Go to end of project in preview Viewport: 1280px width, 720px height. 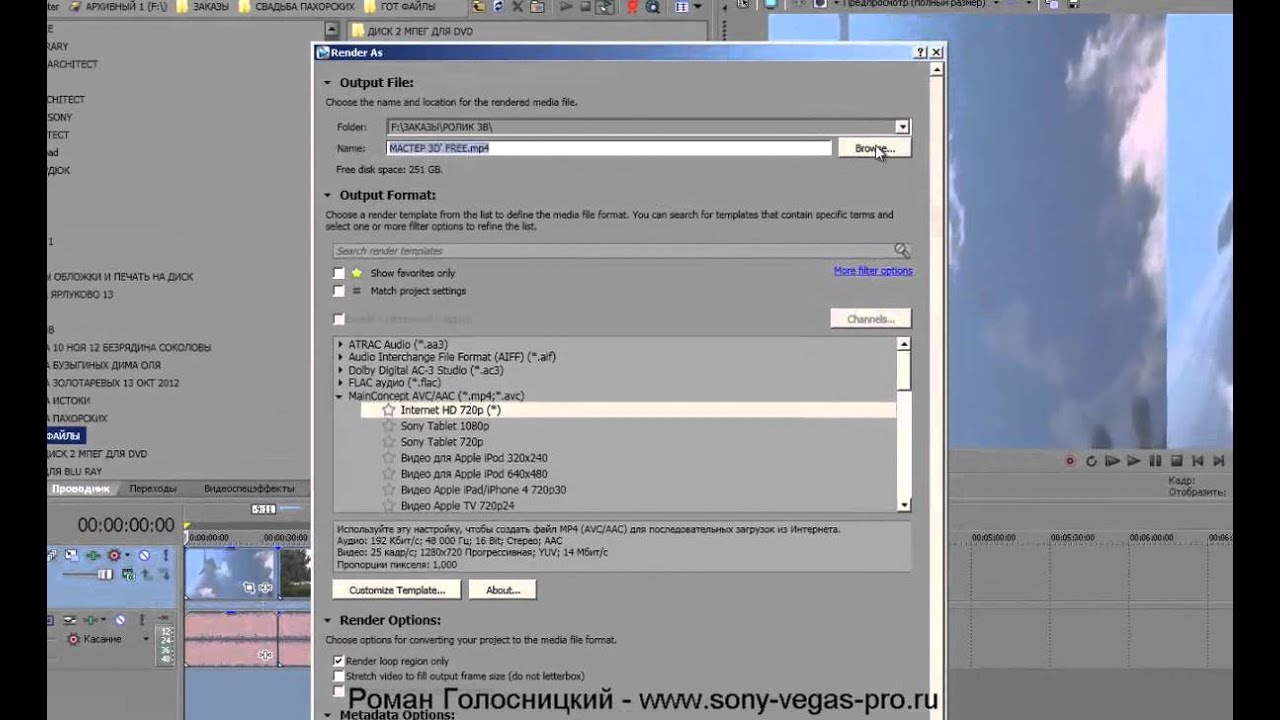coord(1219,461)
